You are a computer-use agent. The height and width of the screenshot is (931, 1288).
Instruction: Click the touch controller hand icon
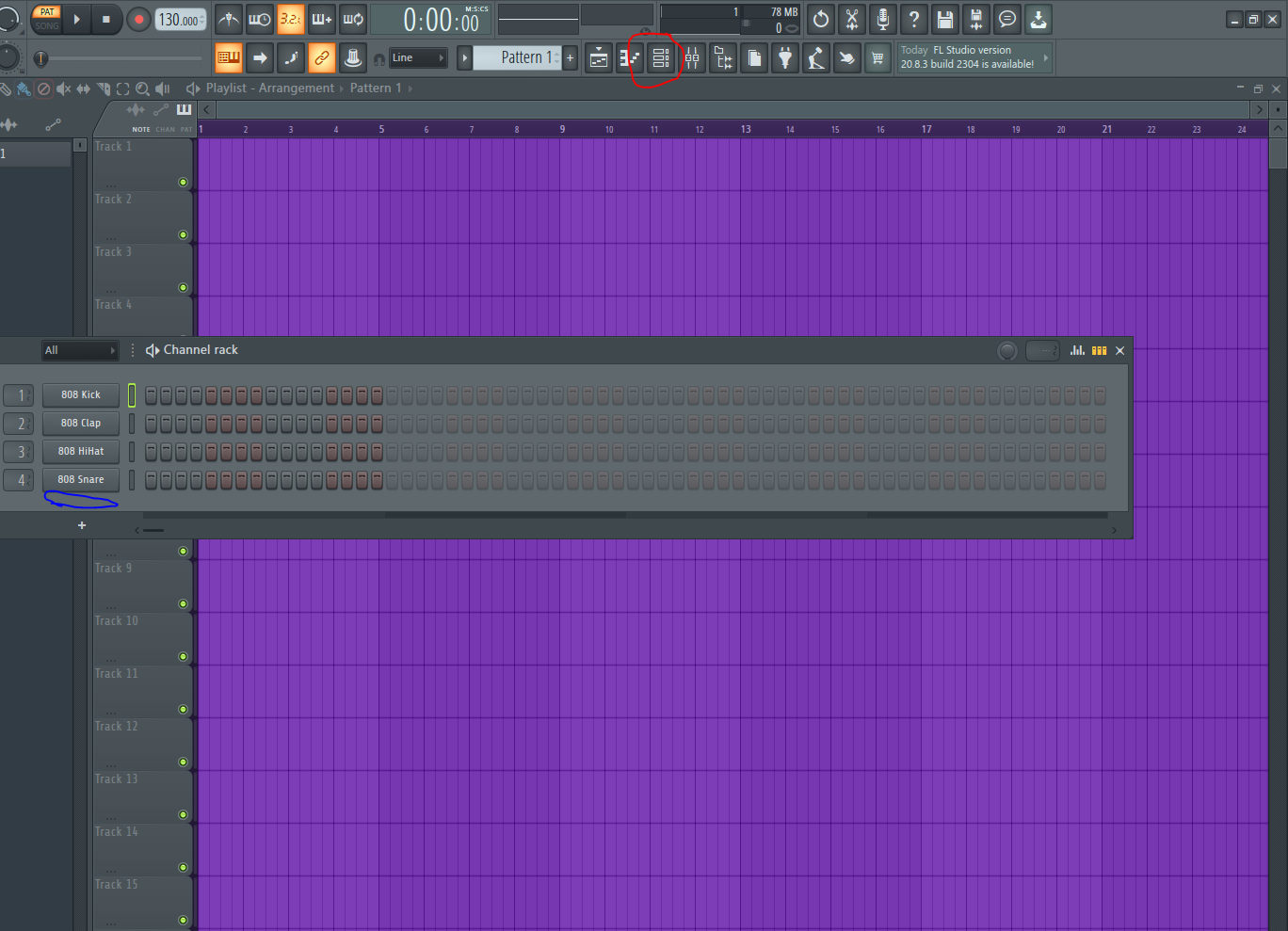847,58
